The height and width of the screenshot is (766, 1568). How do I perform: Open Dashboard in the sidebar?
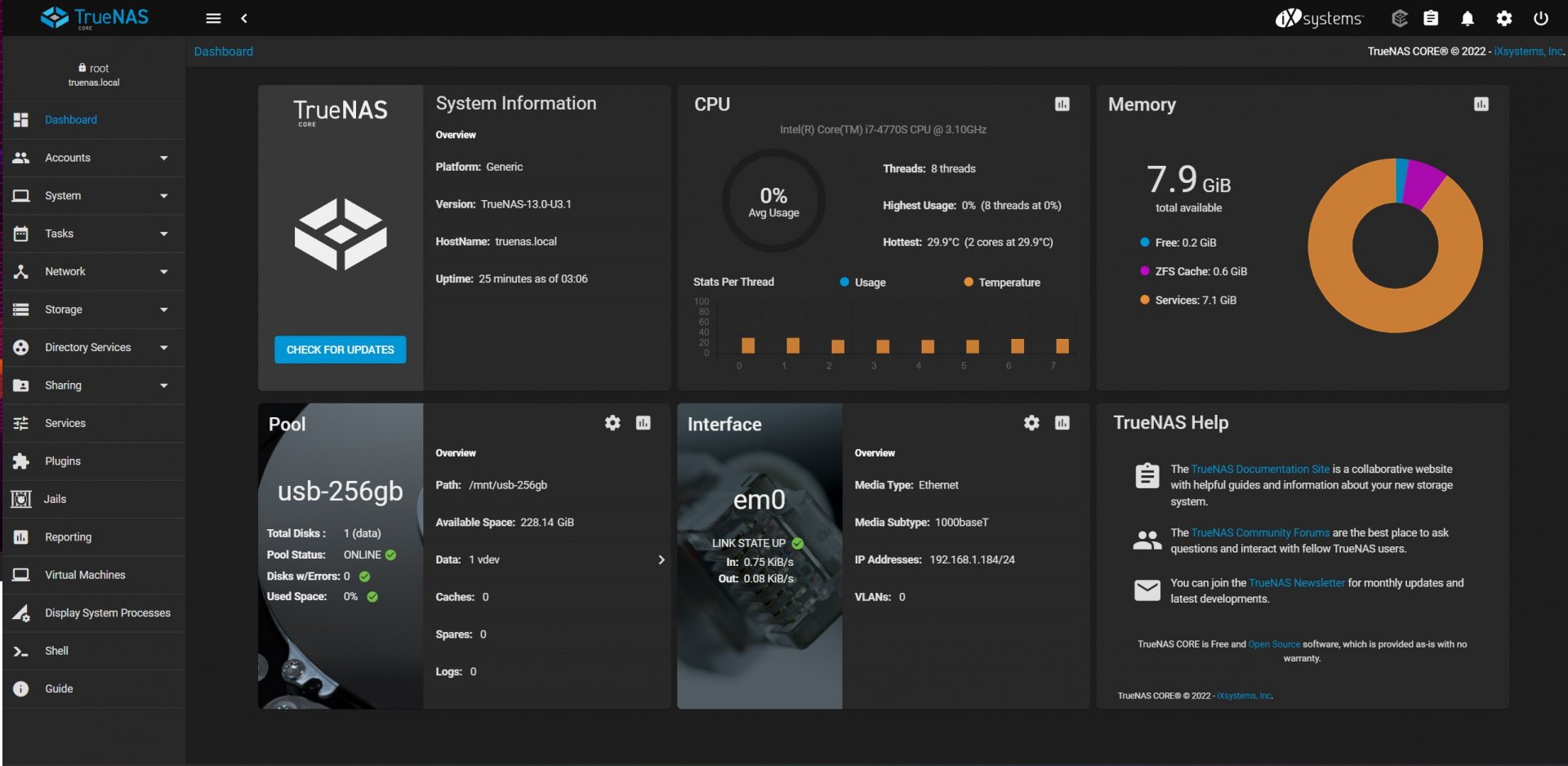[x=94, y=120]
